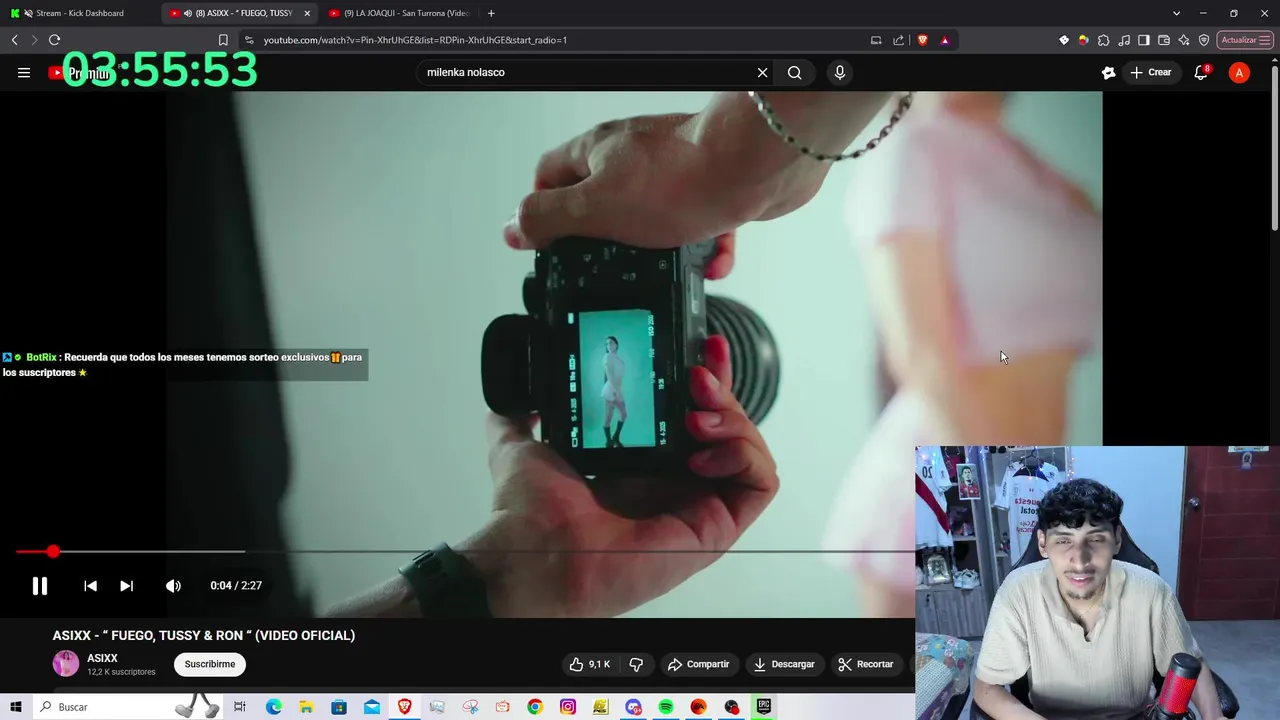This screenshot has width=1280, height=720.
Task: Click the share page icon in address bar
Action: pos(898,40)
